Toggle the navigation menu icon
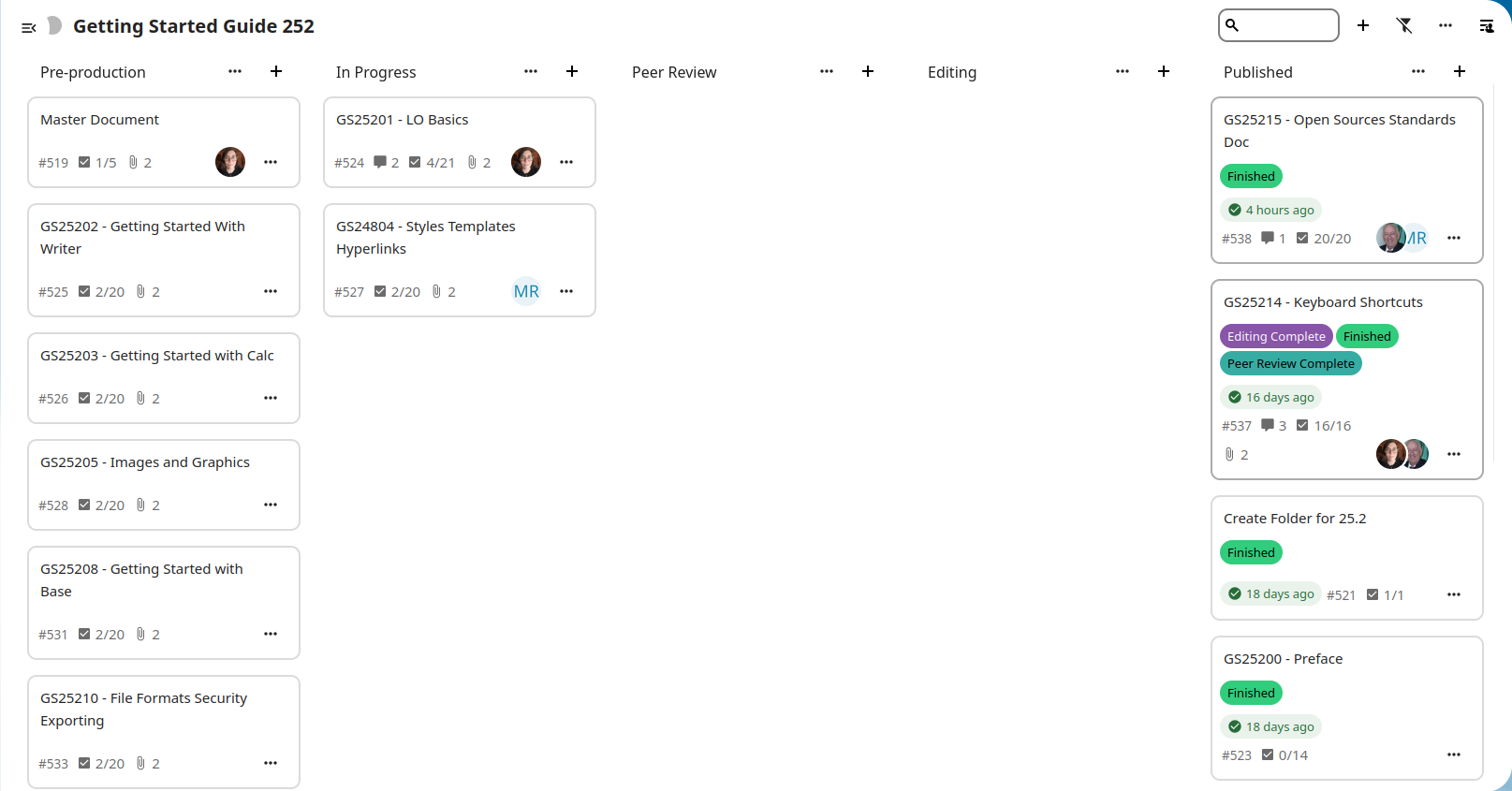1512x791 pixels. pyautogui.click(x=29, y=27)
